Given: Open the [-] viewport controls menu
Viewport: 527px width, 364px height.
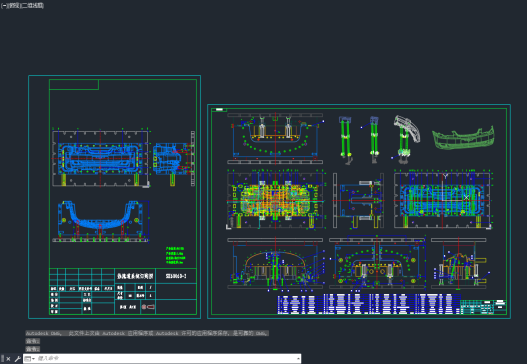Looking at the screenshot, I should point(4,6).
